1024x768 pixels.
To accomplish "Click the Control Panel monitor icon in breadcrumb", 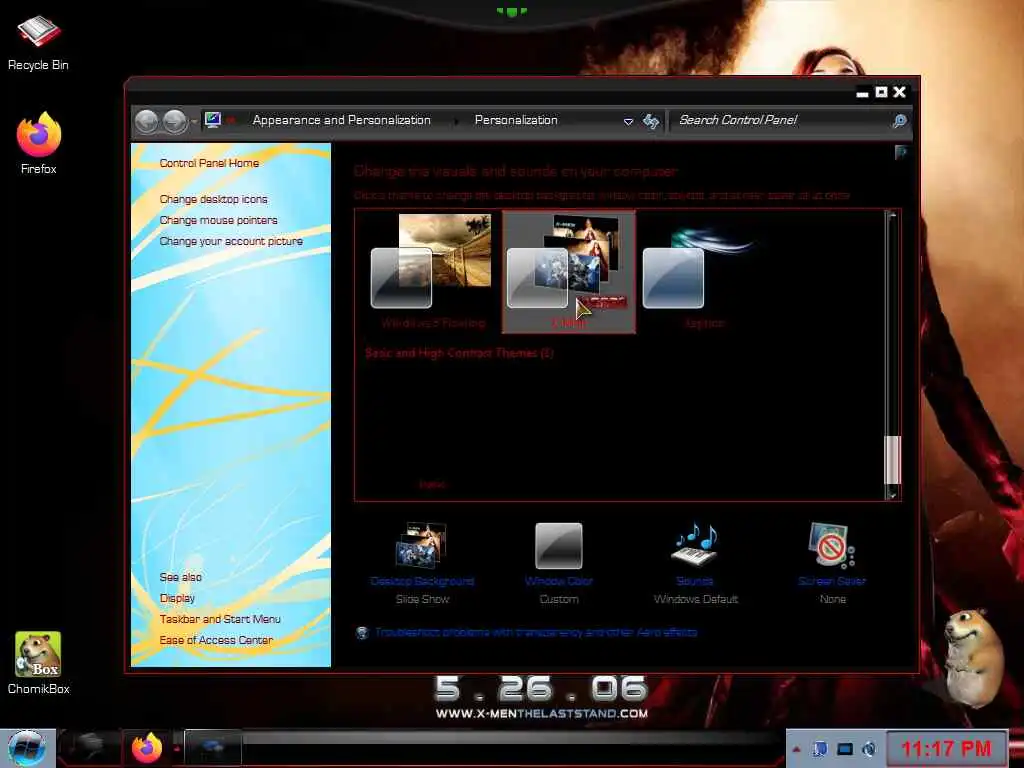I will (212, 120).
